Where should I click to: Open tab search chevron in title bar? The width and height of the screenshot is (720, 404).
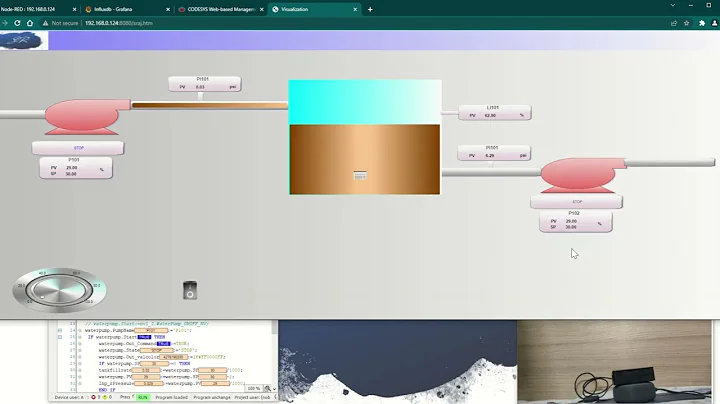pos(673,5)
